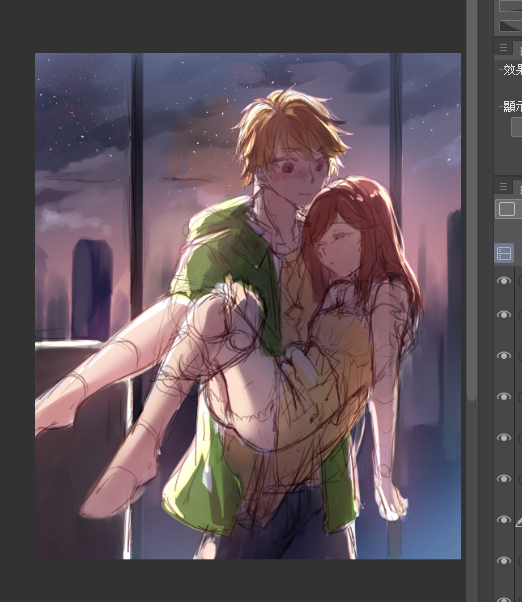522x602 pixels.
Task: Toggle the highlighted blue two-row list icon
Action: 504,253
